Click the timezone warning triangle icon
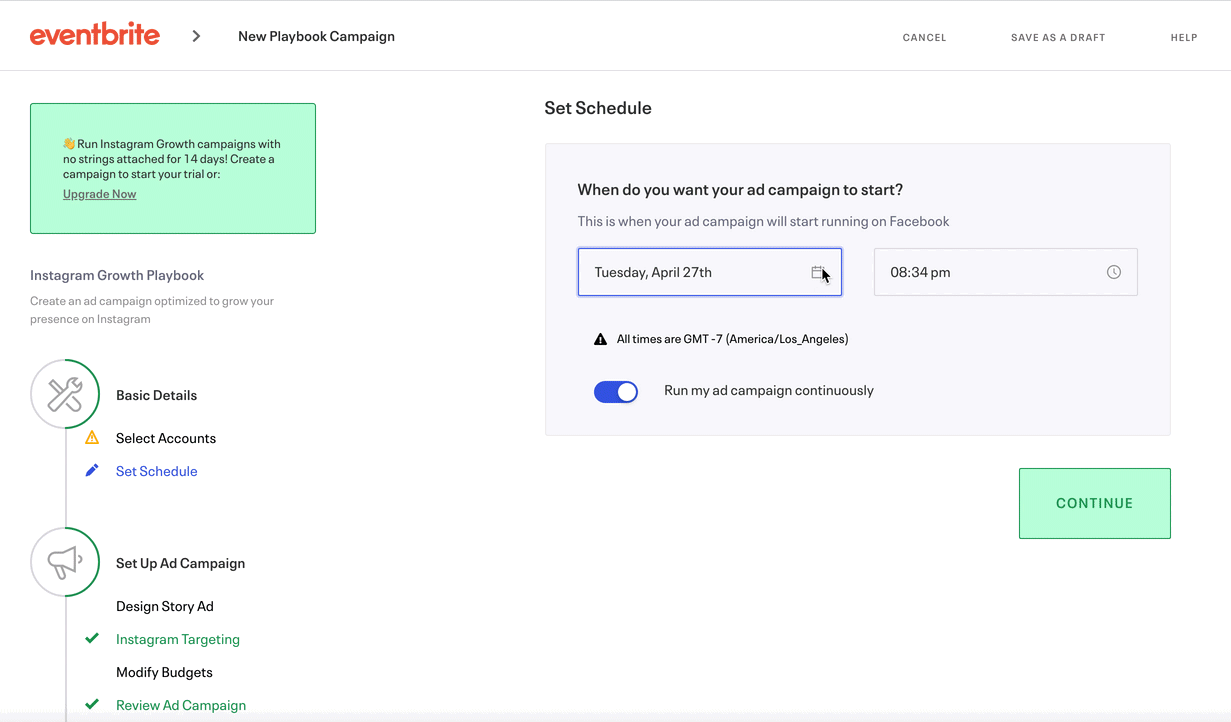Screen dimensions: 1231x722 coord(600,339)
